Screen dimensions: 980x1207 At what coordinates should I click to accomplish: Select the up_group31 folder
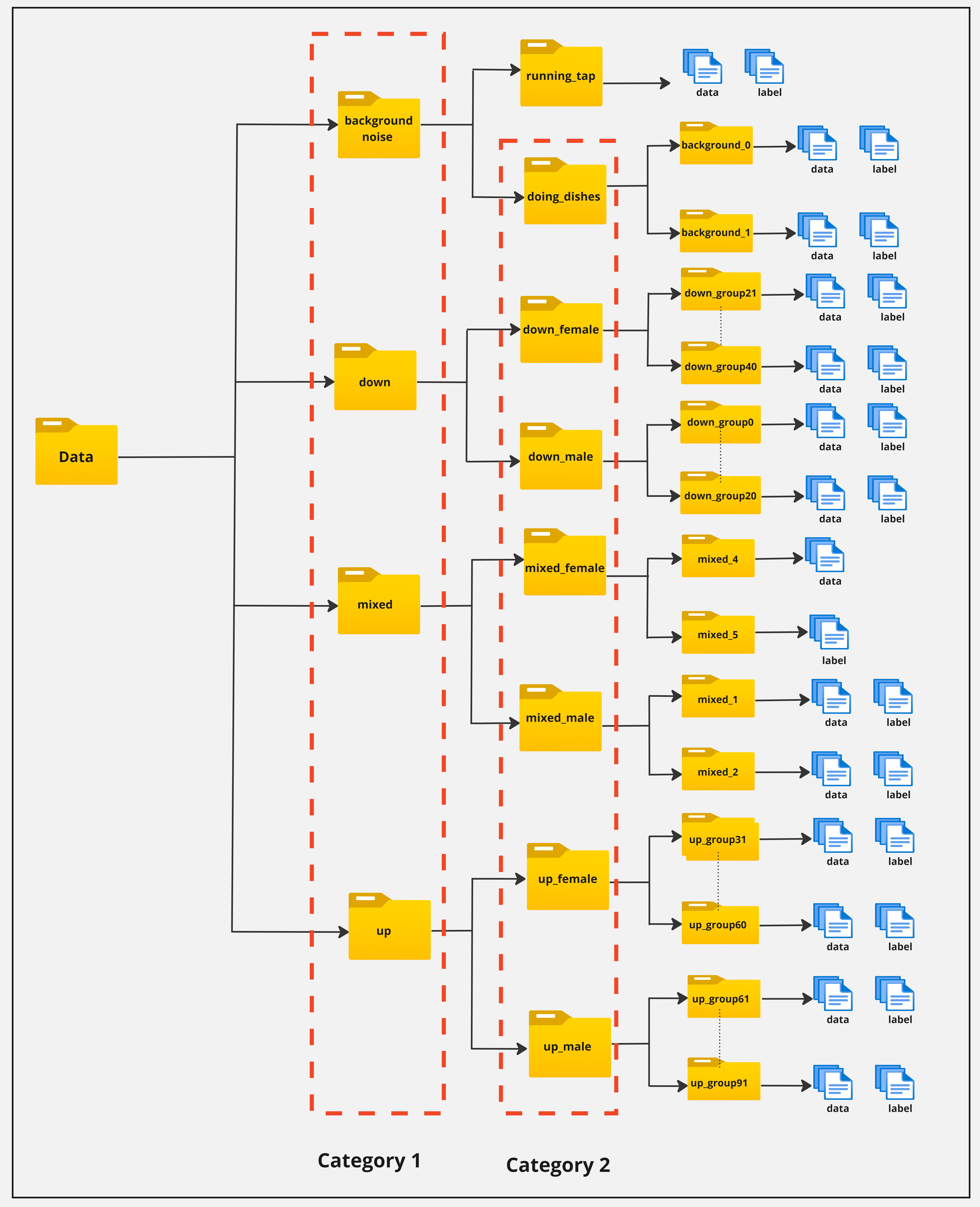tap(720, 837)
